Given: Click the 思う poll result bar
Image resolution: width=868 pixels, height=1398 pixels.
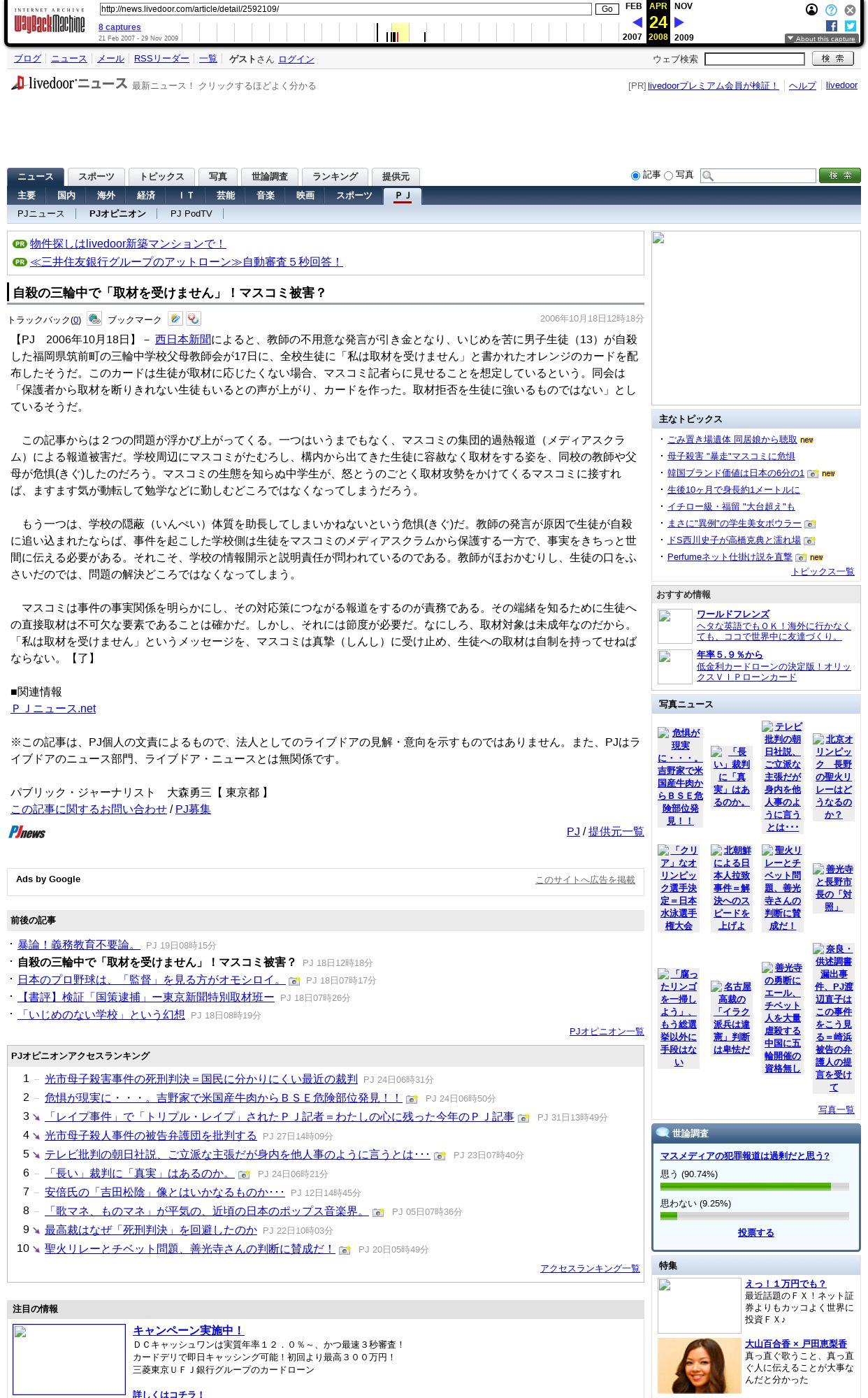Looking at the screenshot, I should (755, 1187).
